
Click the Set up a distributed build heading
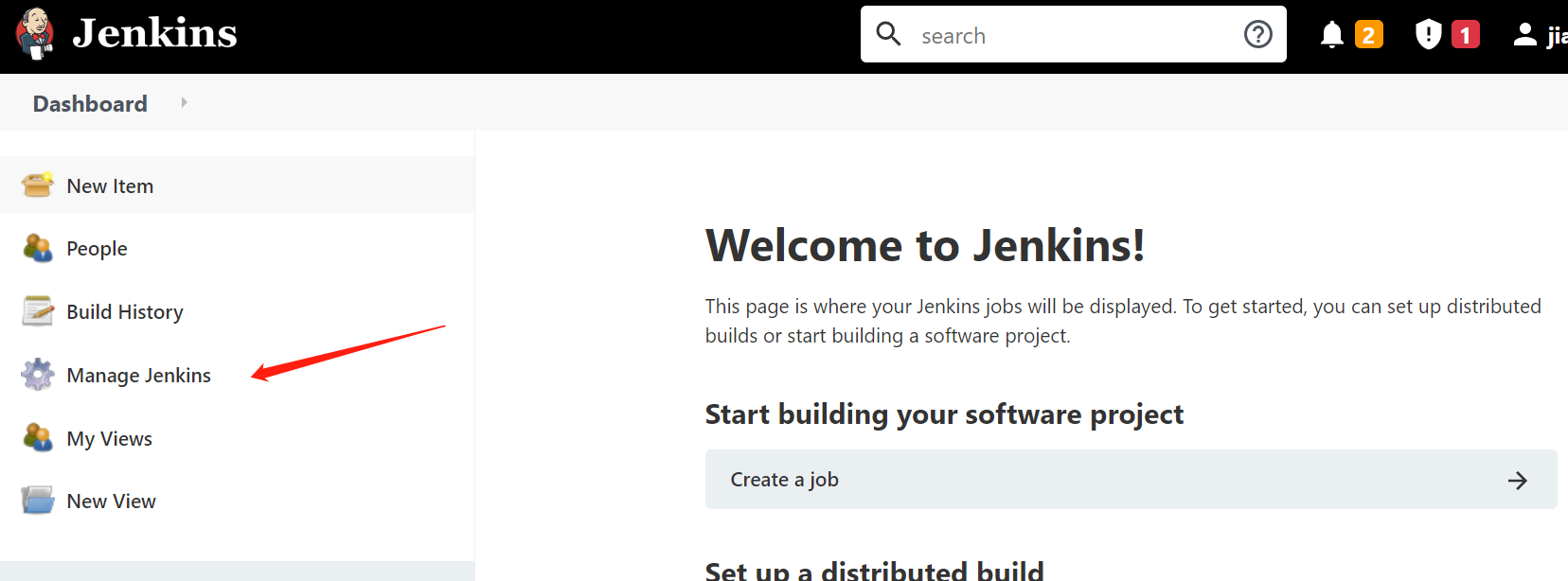point(874,571)
